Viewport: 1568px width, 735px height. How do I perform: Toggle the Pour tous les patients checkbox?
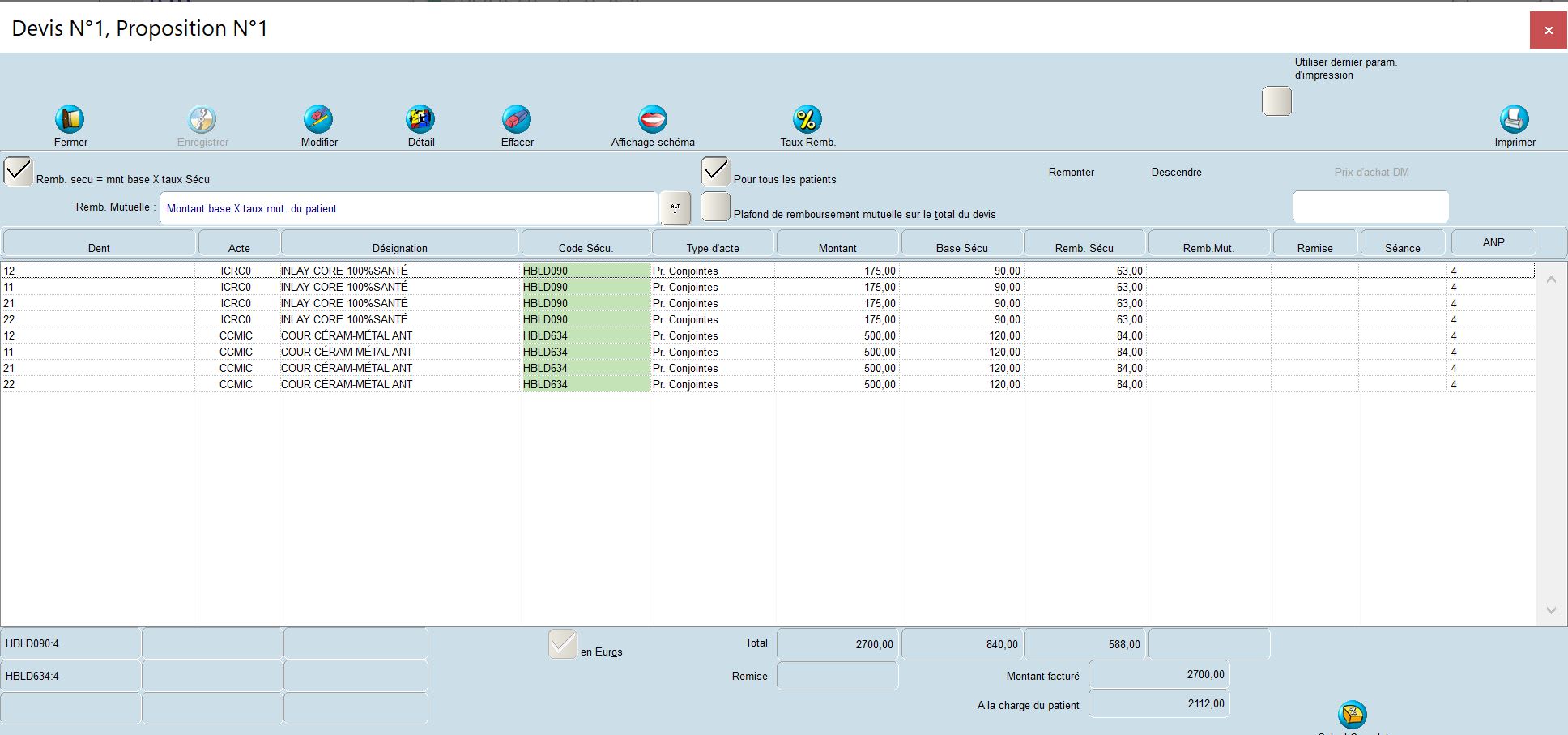715,172
